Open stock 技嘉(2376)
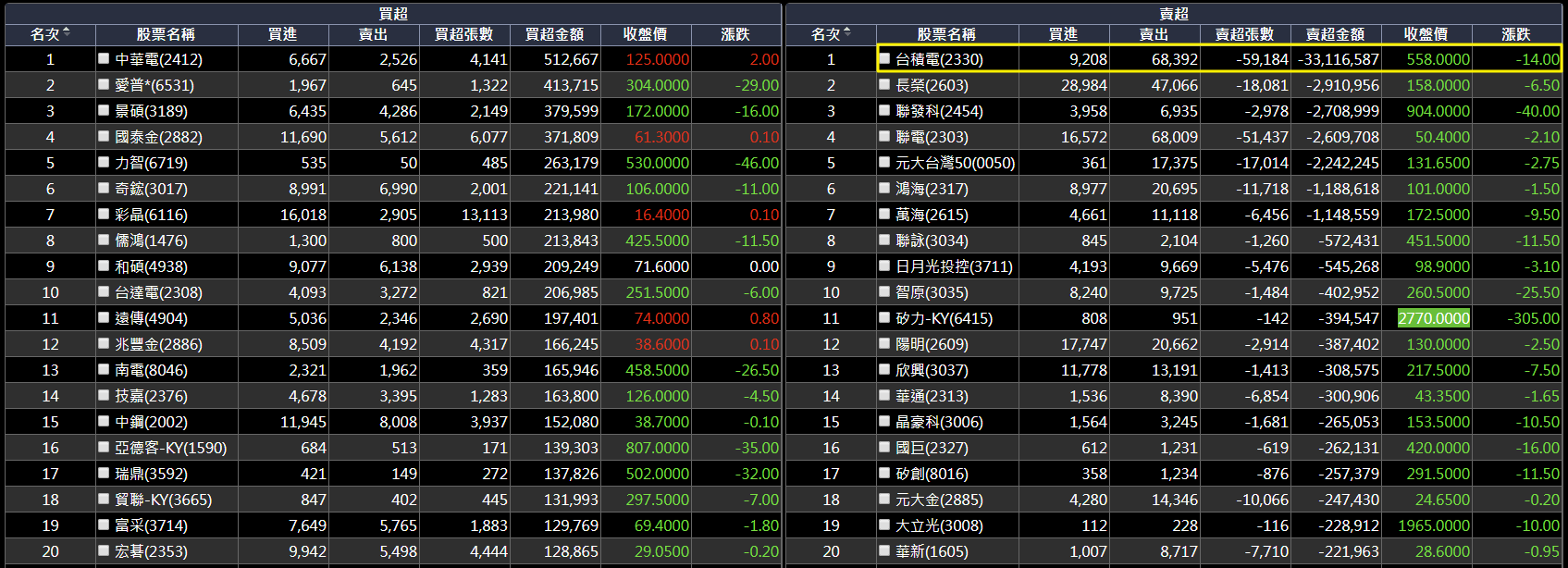The width and height of the screenshot is (1568, 568). coord(151,396)
